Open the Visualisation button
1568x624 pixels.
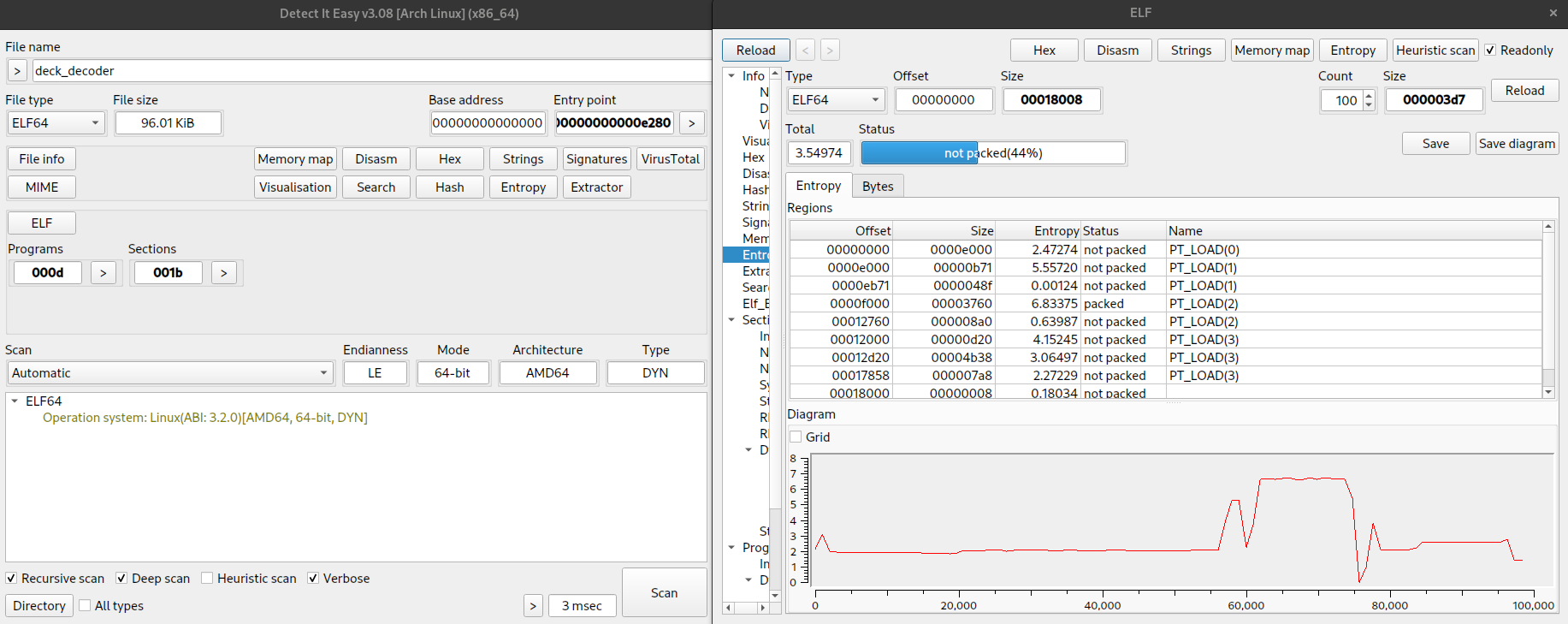295,187
